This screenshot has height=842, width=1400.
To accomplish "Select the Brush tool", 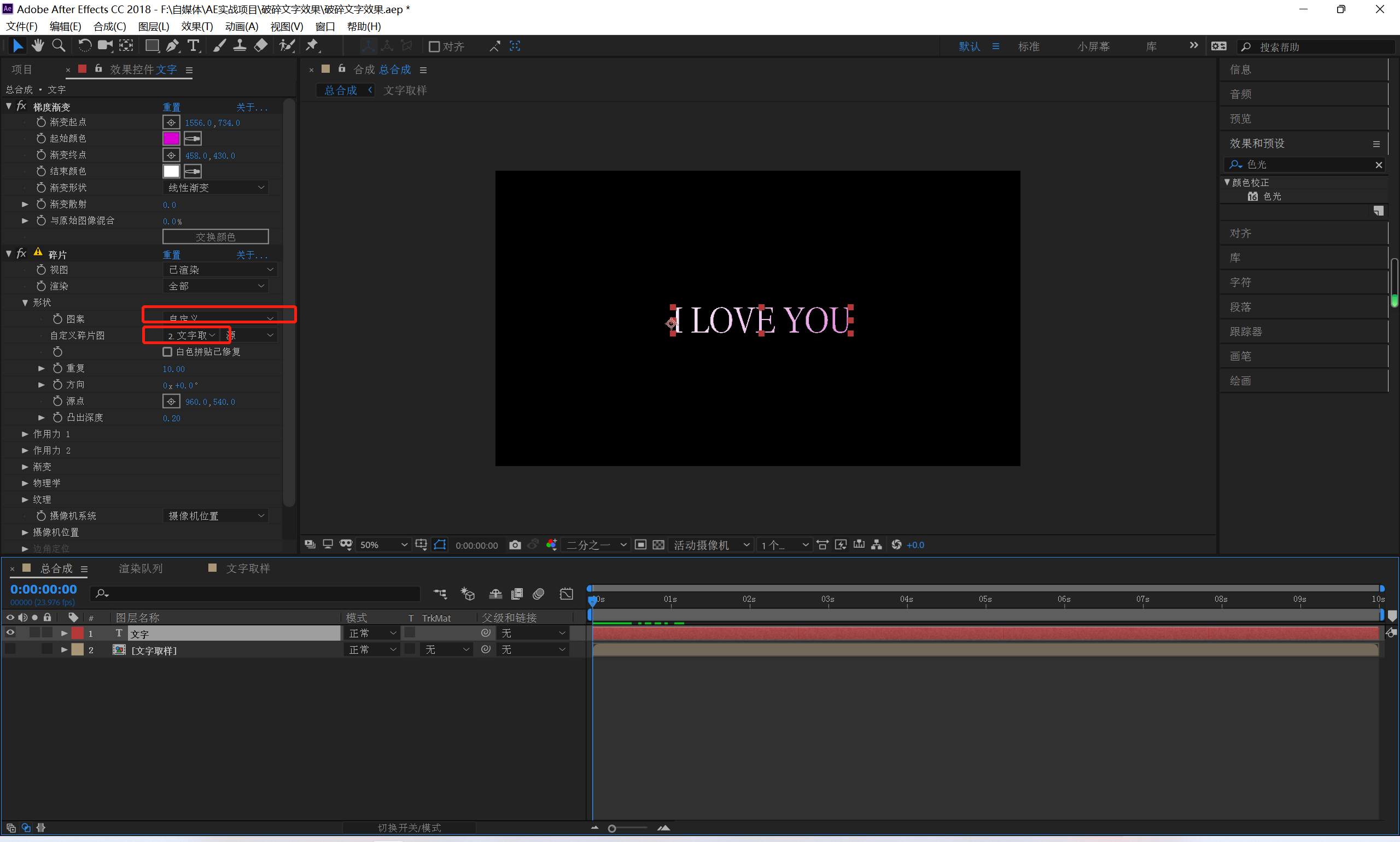I will (x=219, y=45).
